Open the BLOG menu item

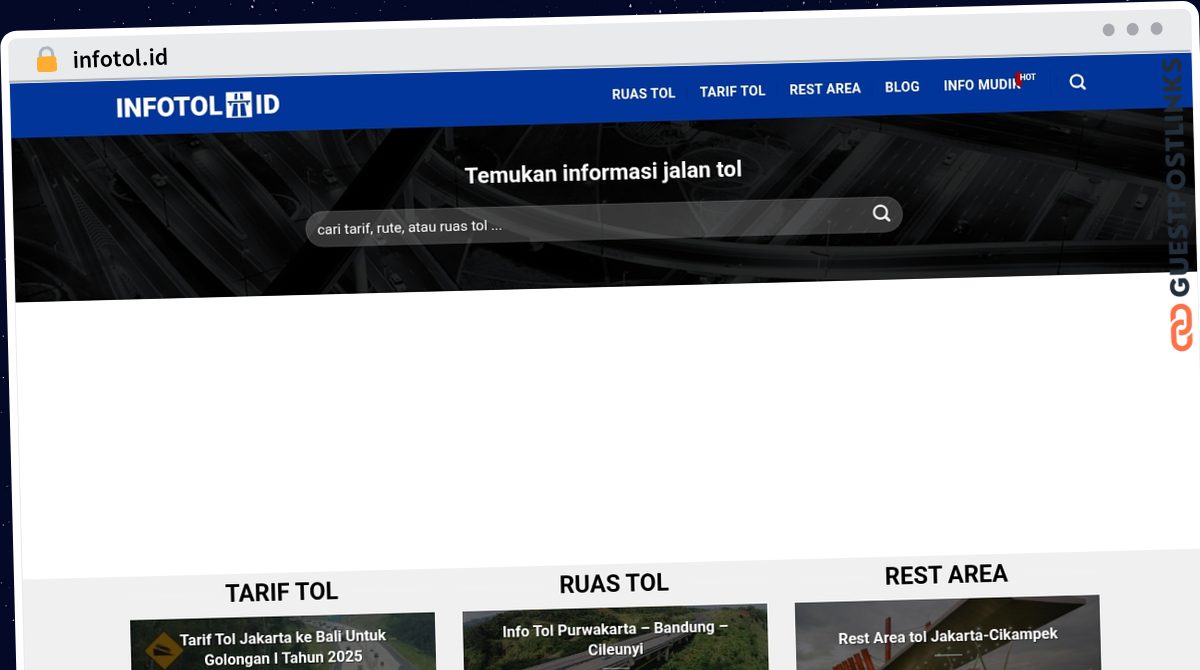pos(901,86)
